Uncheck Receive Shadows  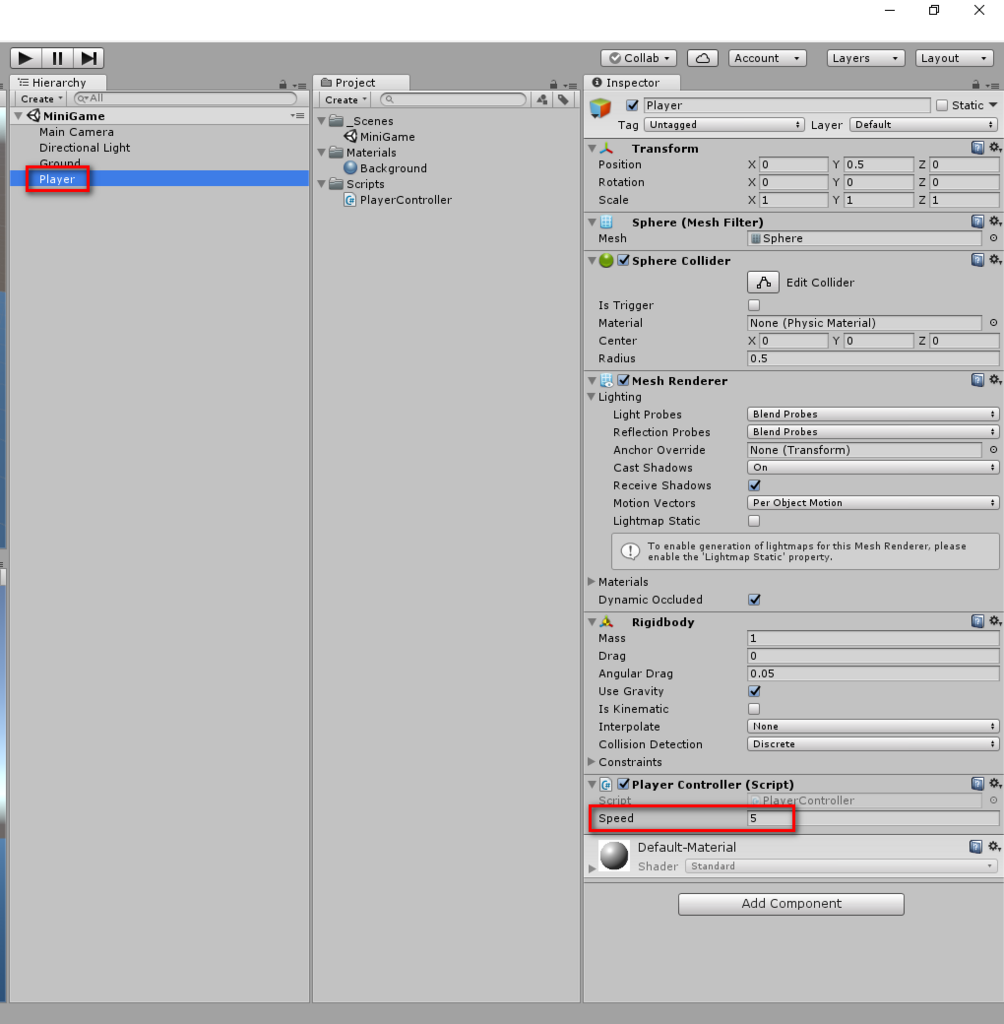coord(754,485)
